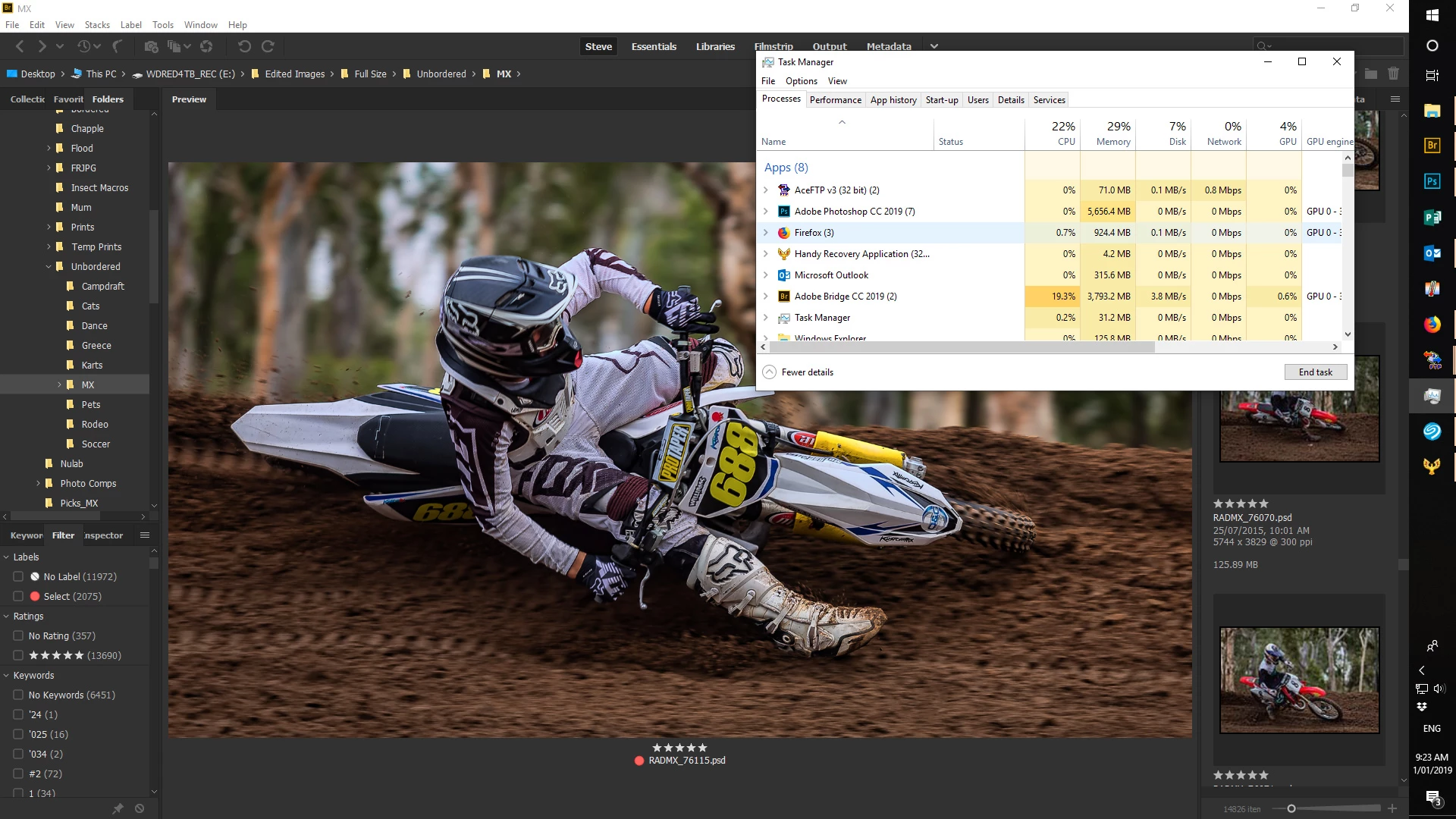
Task: Click the Return to Photoshop boomerang icon
Action: (118, 47)
